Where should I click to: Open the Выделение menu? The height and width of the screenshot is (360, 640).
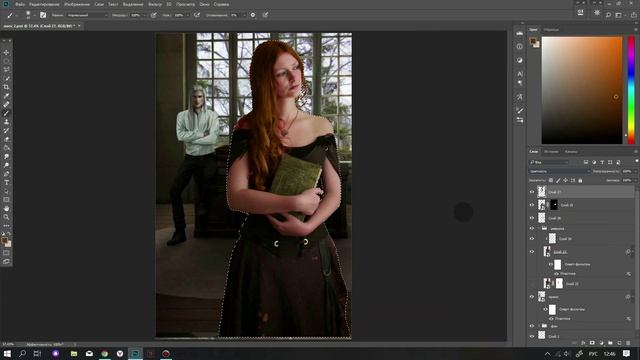coord(133,4)
